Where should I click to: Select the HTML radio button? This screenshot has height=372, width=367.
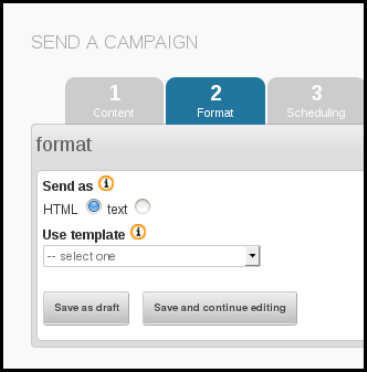point(94,207)
